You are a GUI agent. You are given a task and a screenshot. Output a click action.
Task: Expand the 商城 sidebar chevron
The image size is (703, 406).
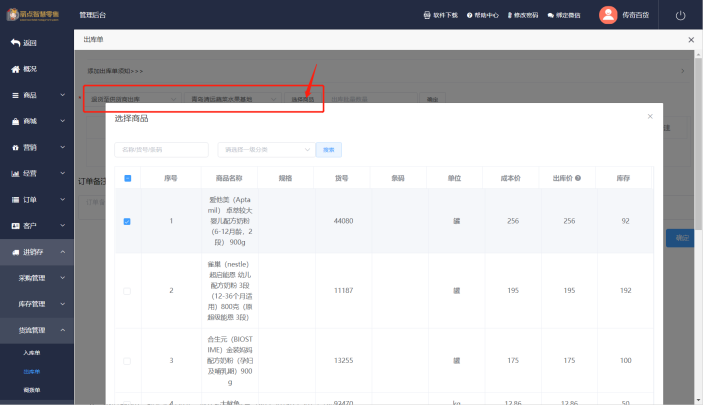pos(63,121)
